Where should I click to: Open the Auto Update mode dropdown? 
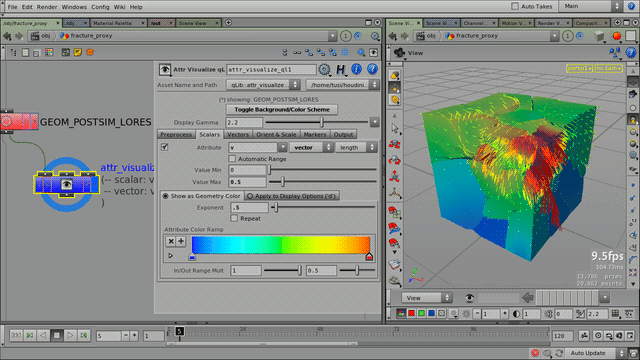point(596,353)
